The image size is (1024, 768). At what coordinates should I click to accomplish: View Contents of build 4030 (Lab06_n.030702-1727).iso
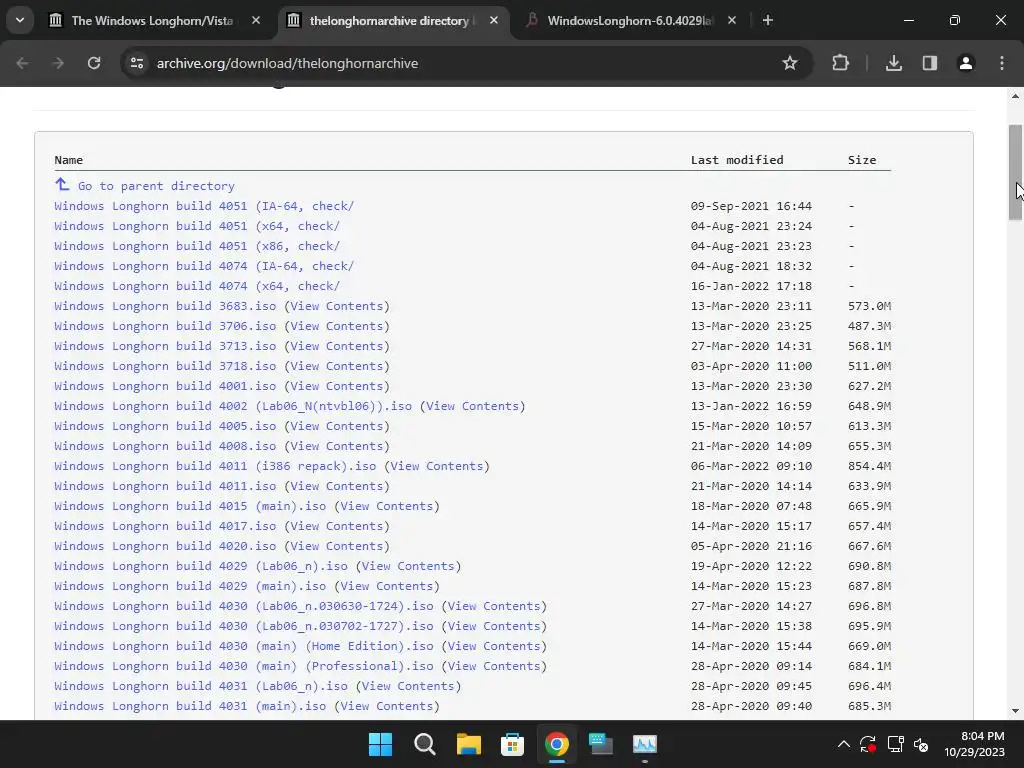coord(494,626)
